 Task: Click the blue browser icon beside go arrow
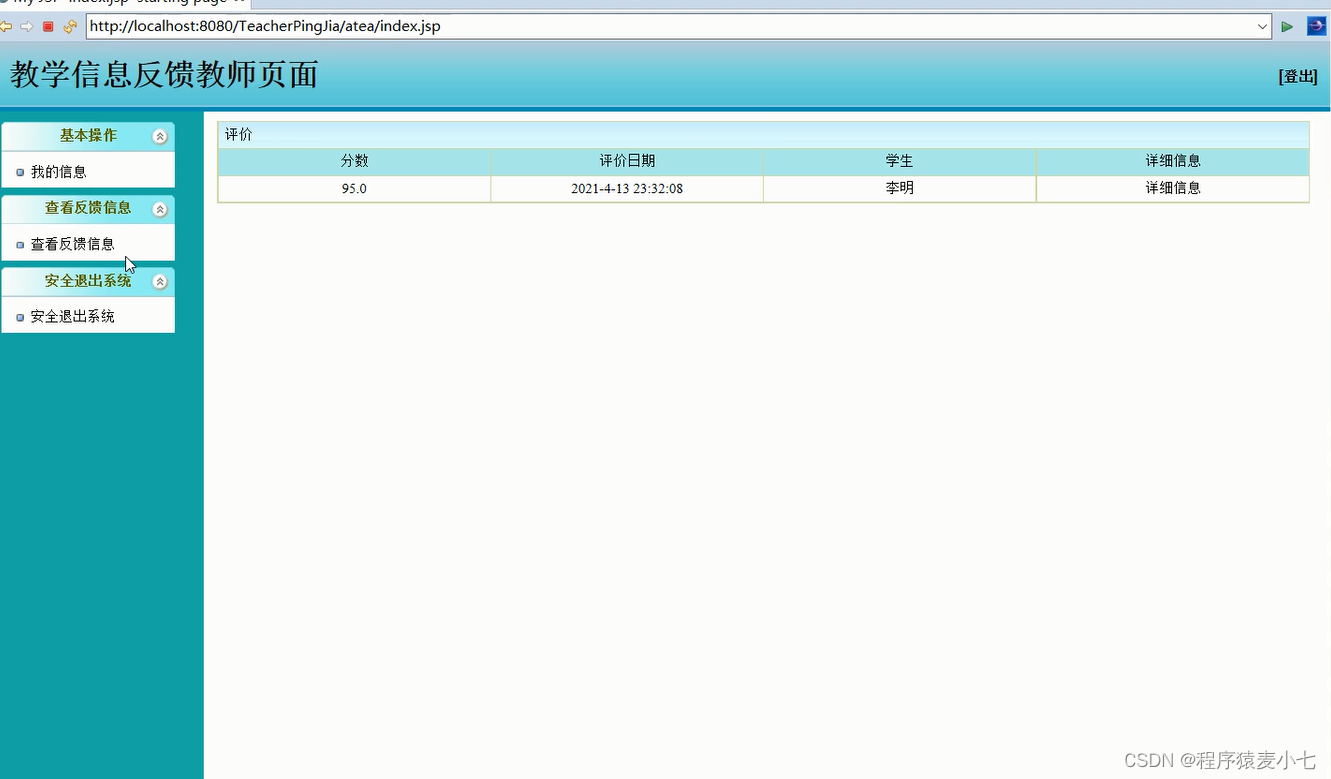click(1316, 27)
